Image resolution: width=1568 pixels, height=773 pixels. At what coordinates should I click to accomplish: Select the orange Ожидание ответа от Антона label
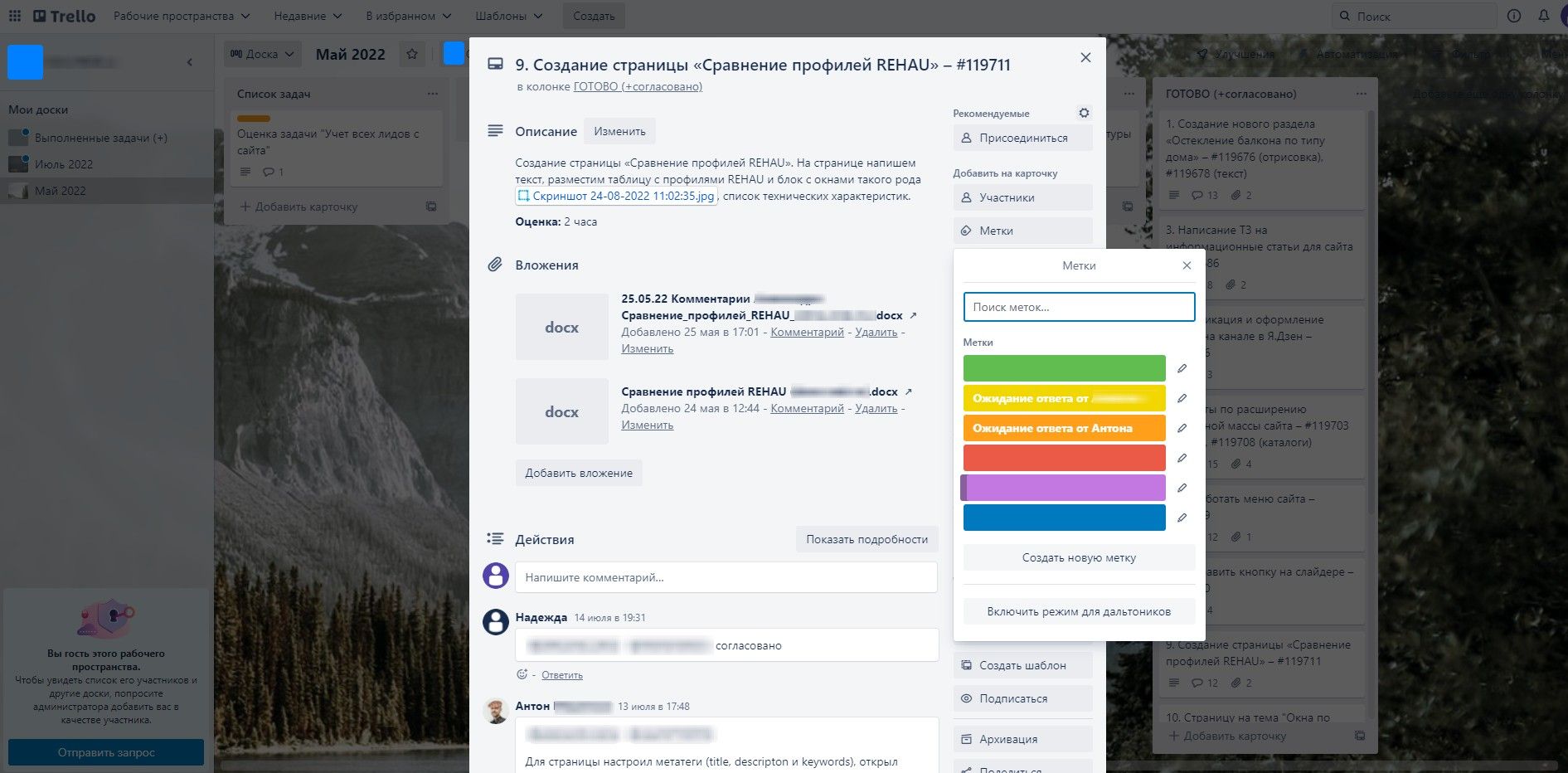coord(1064,428)
